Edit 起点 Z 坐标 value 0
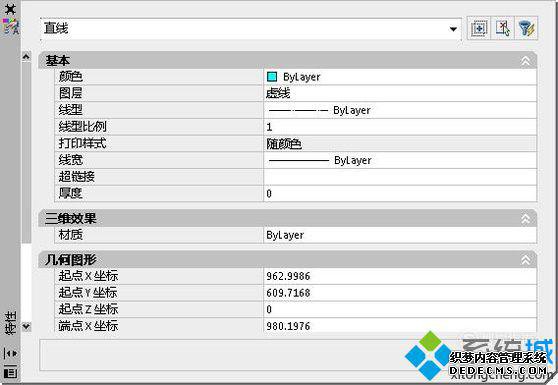Image resolution: width=558 pixels, height=385 pixels. (400, 310)
